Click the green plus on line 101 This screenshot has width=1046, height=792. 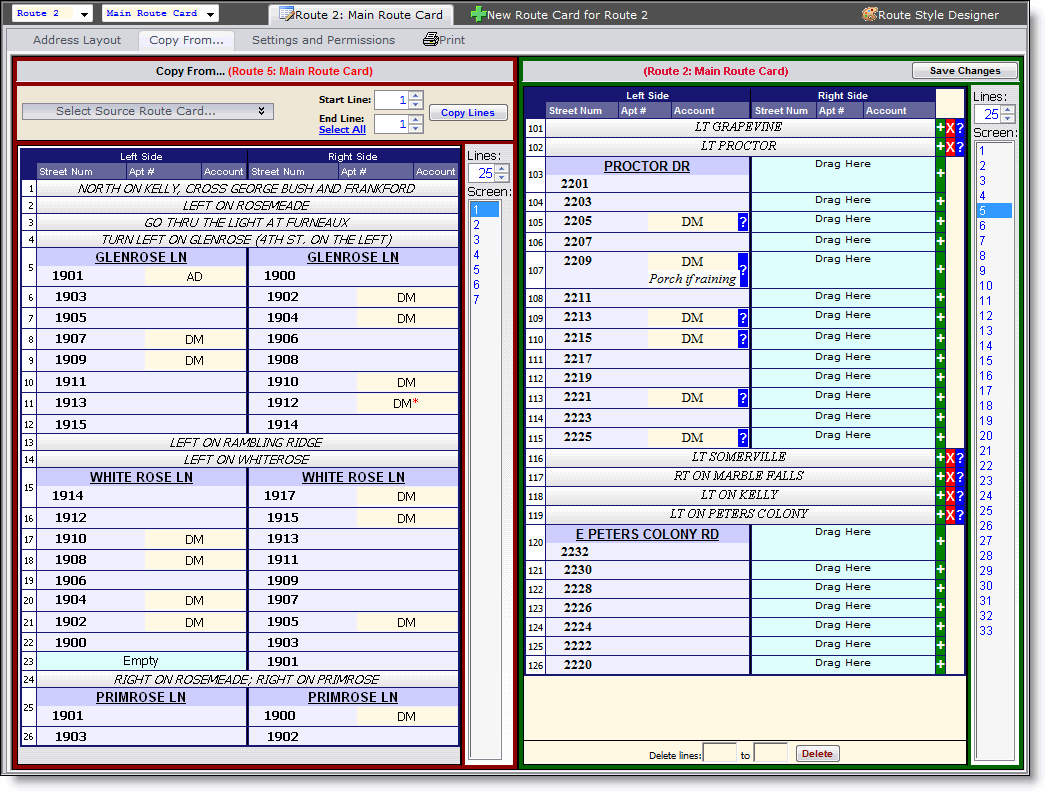(940, 128)
